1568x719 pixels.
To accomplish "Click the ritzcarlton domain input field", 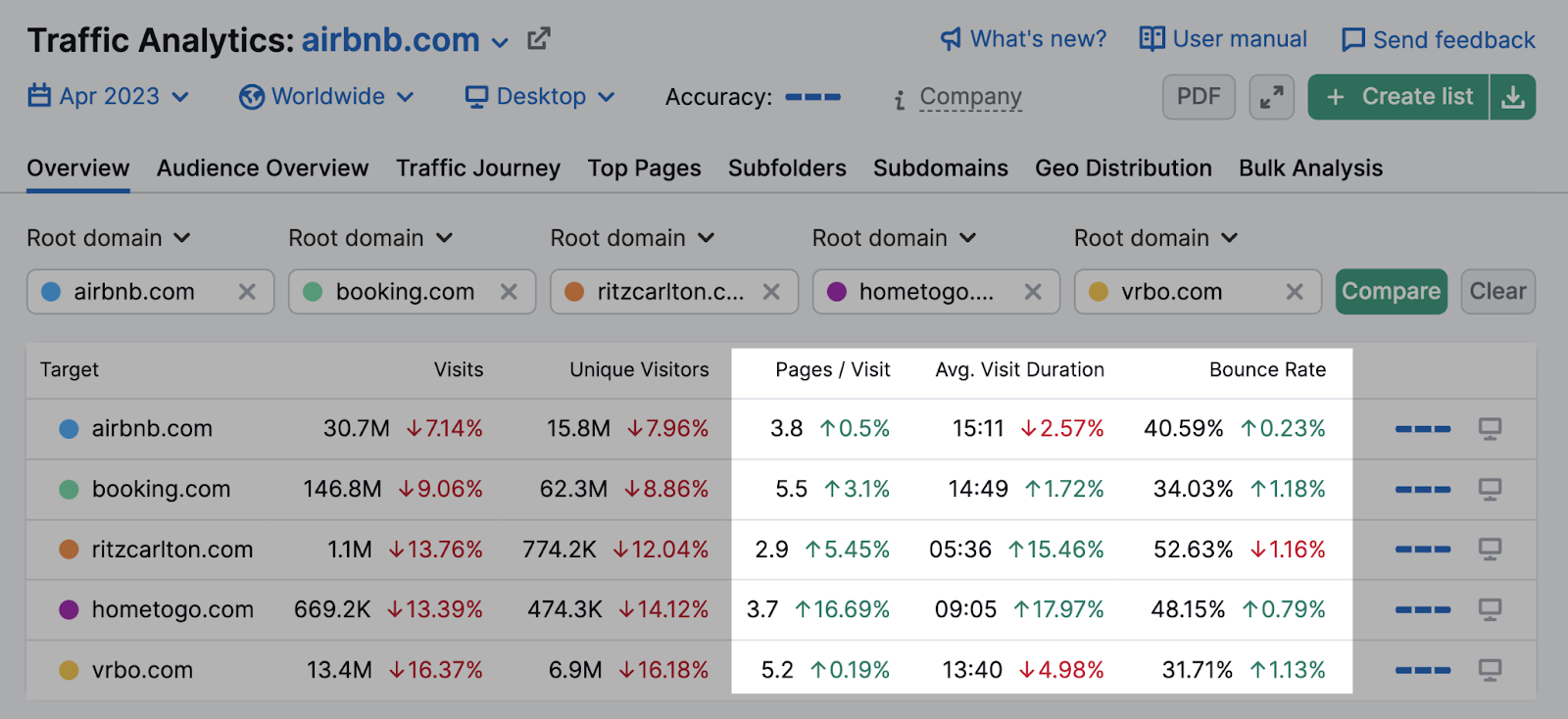I will pos(674,292).
